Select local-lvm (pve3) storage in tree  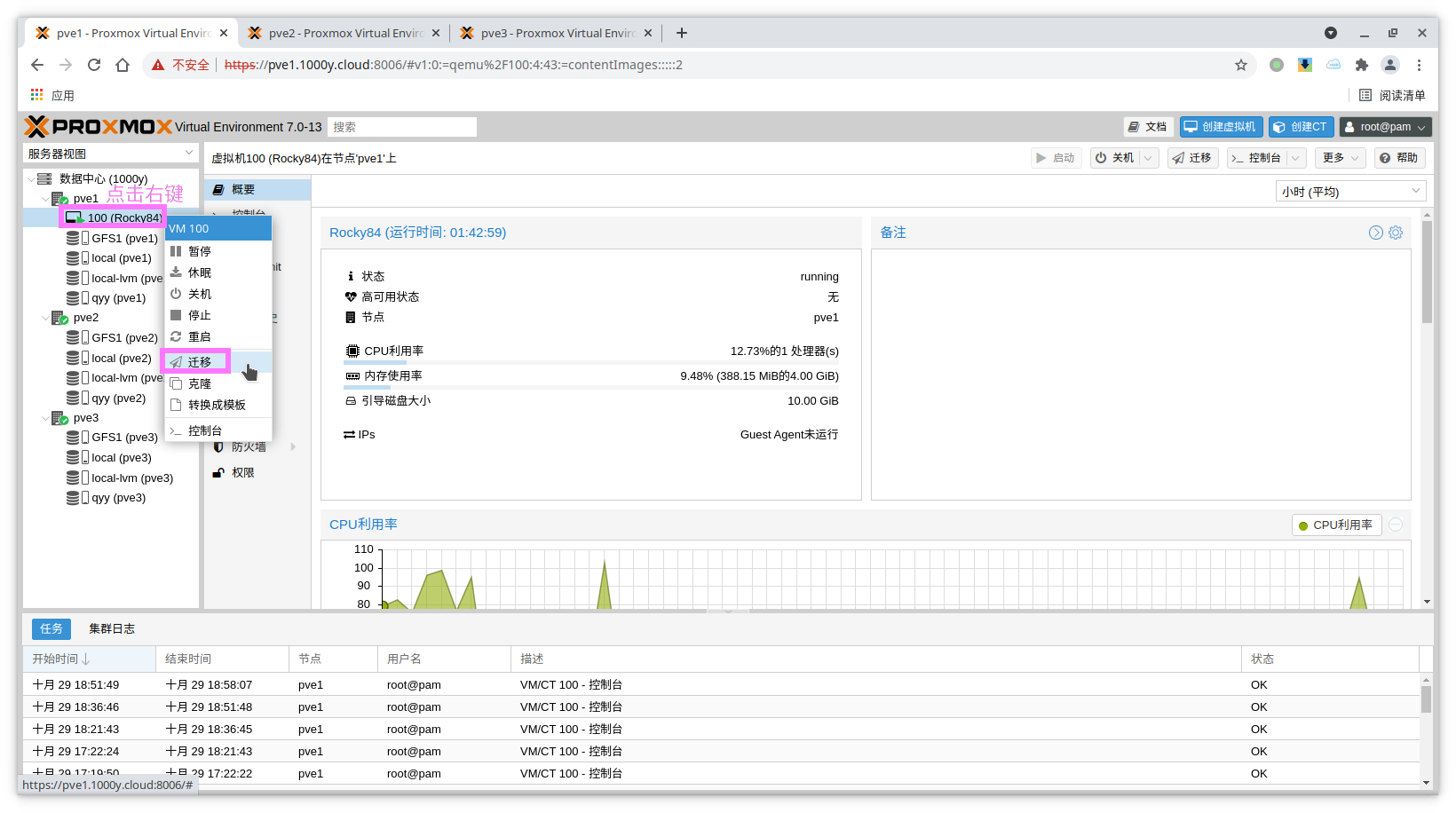[131, 478]
